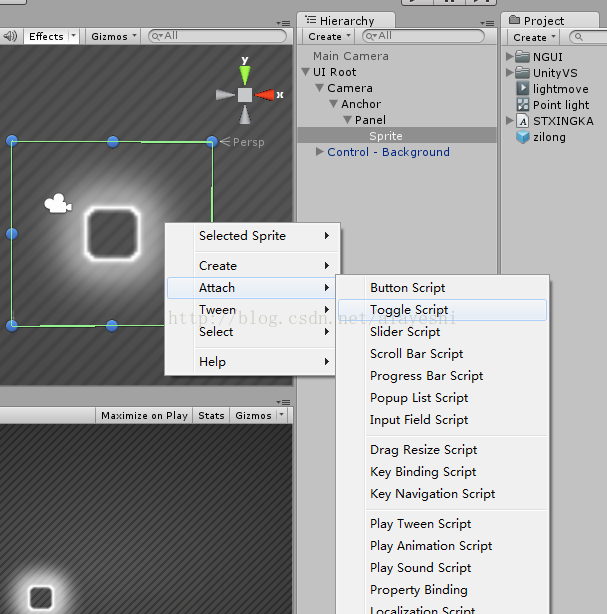Toggle the Stats overlay in Game view
Image resolution: width=607 pixels, height=614 pixels.
211,415
